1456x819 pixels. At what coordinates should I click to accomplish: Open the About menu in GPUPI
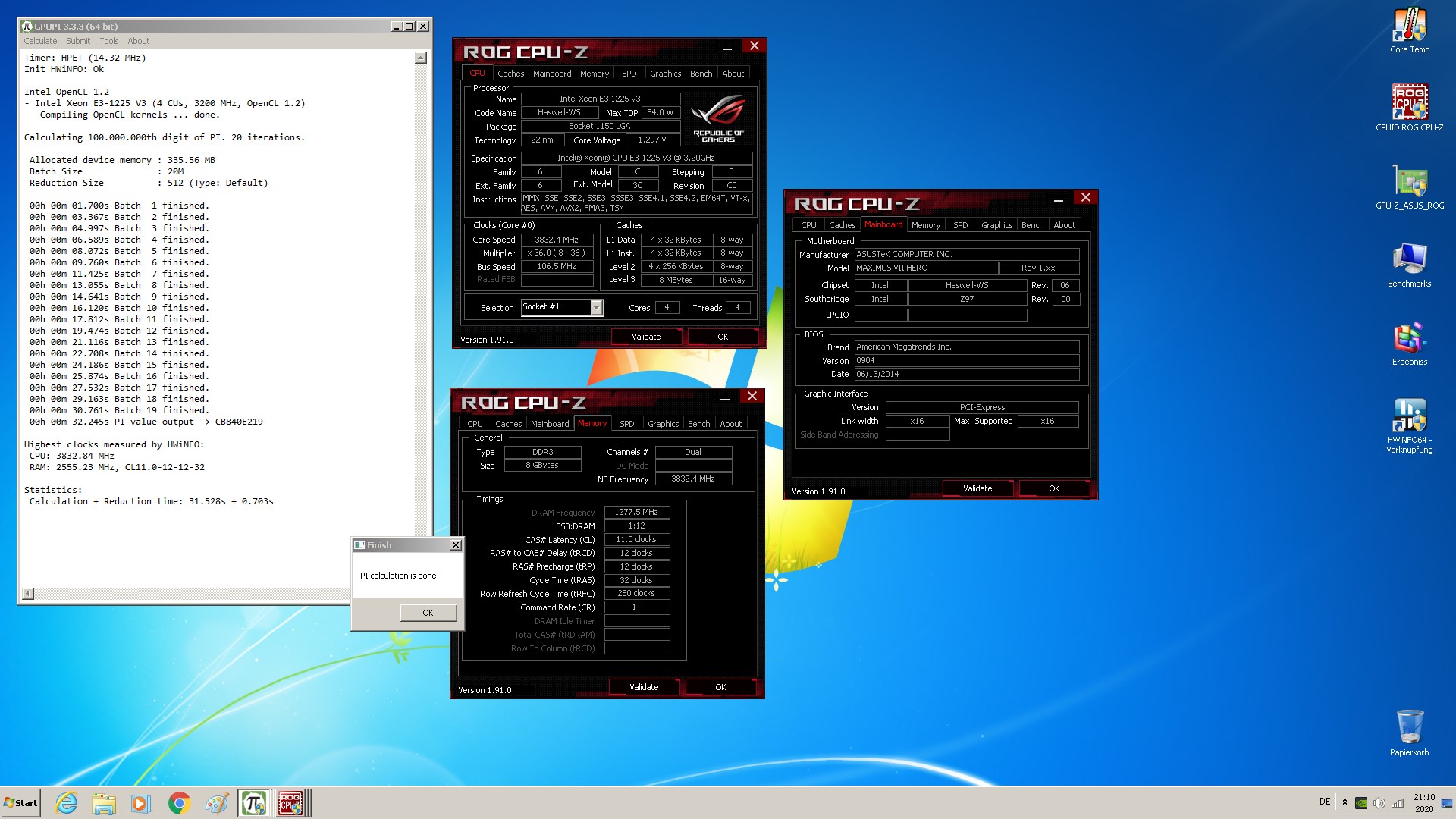138,41
